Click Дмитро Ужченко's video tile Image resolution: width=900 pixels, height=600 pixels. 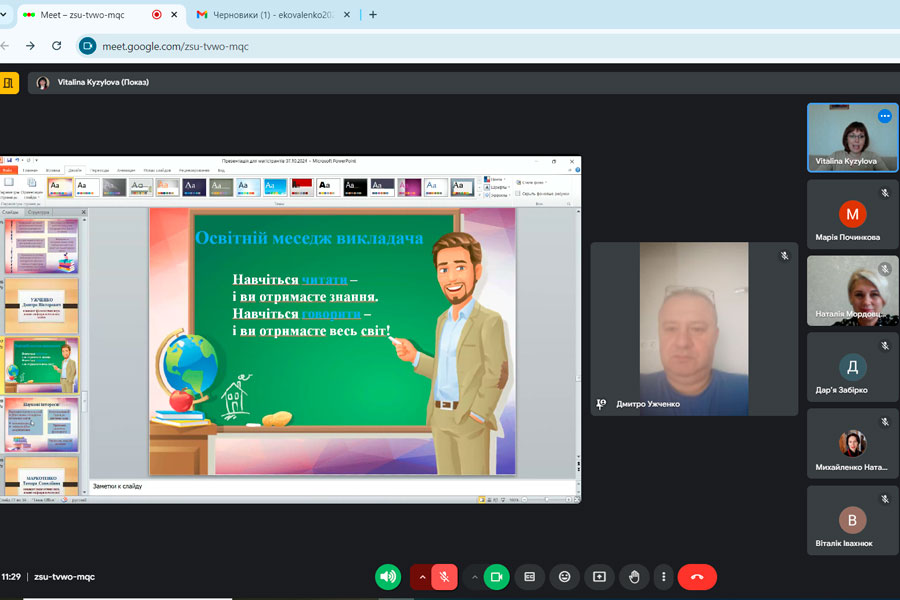[694, 328]
